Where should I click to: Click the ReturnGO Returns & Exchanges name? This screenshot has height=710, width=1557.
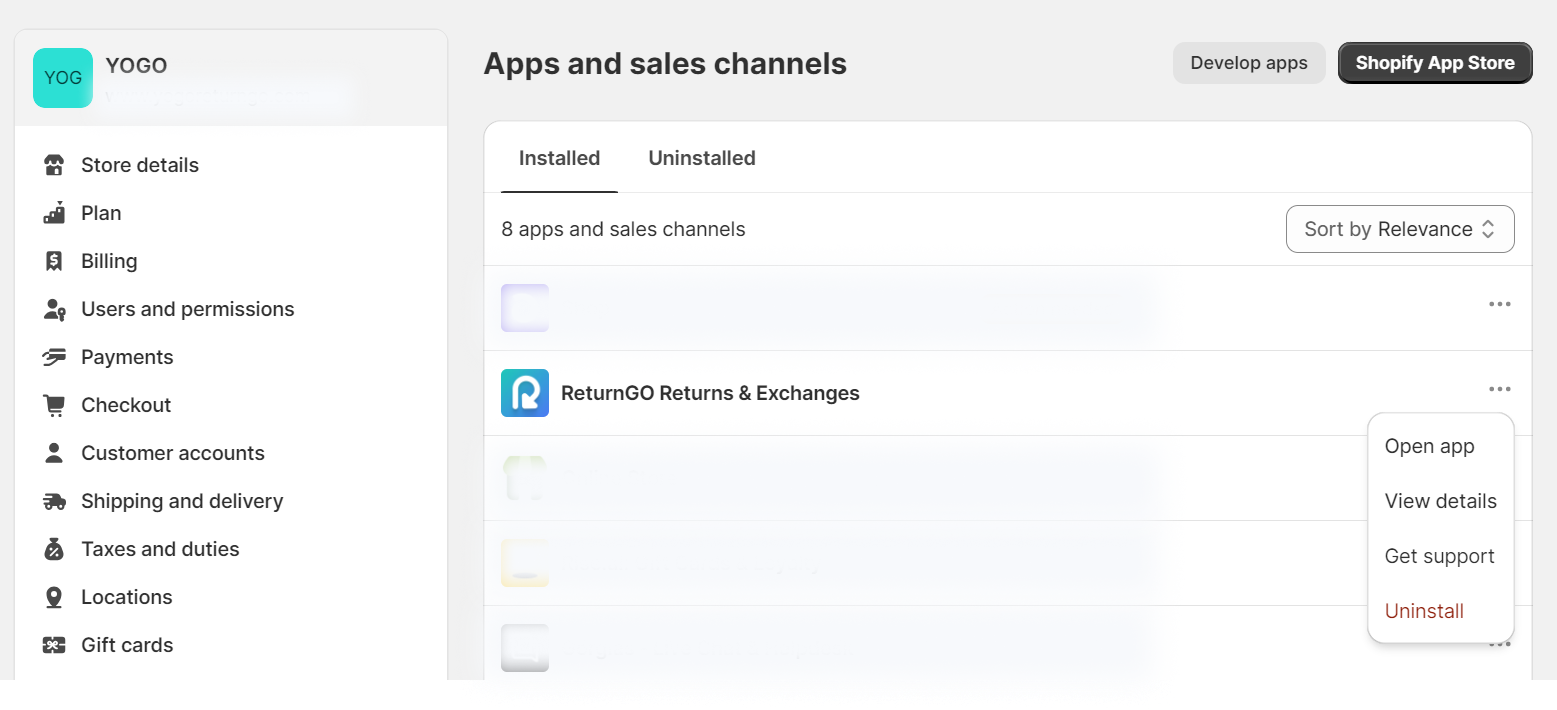(x=710, y=393)
